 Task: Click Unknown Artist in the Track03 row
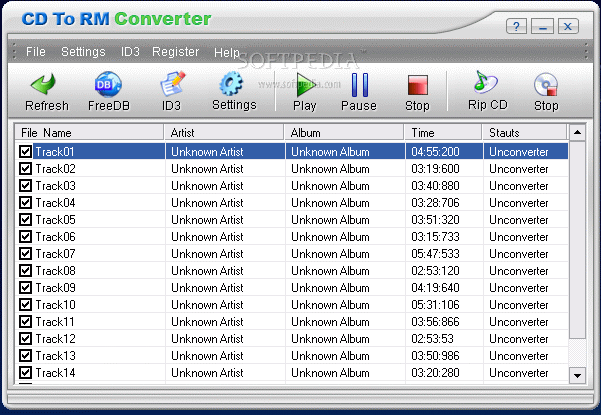click(x=207, y=185)
